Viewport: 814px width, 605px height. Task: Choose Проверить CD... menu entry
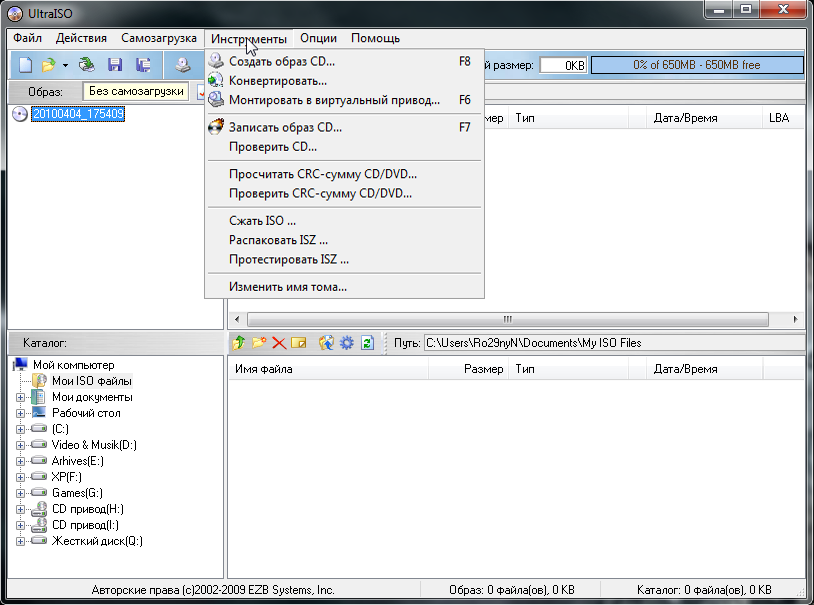(x=344, y=147)
